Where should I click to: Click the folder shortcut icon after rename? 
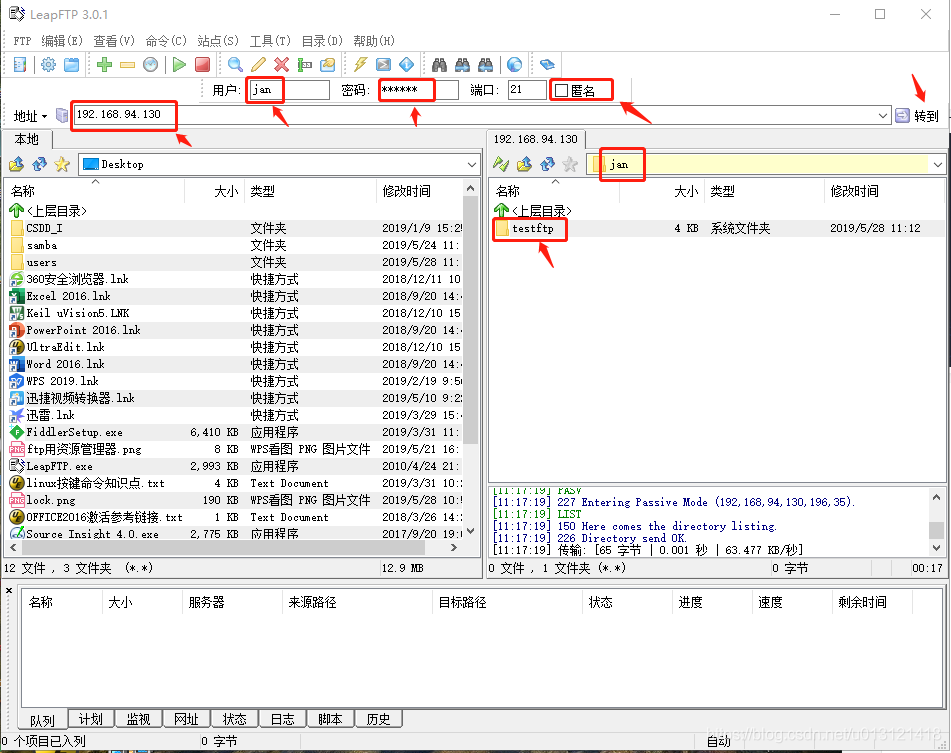point(328,64)
